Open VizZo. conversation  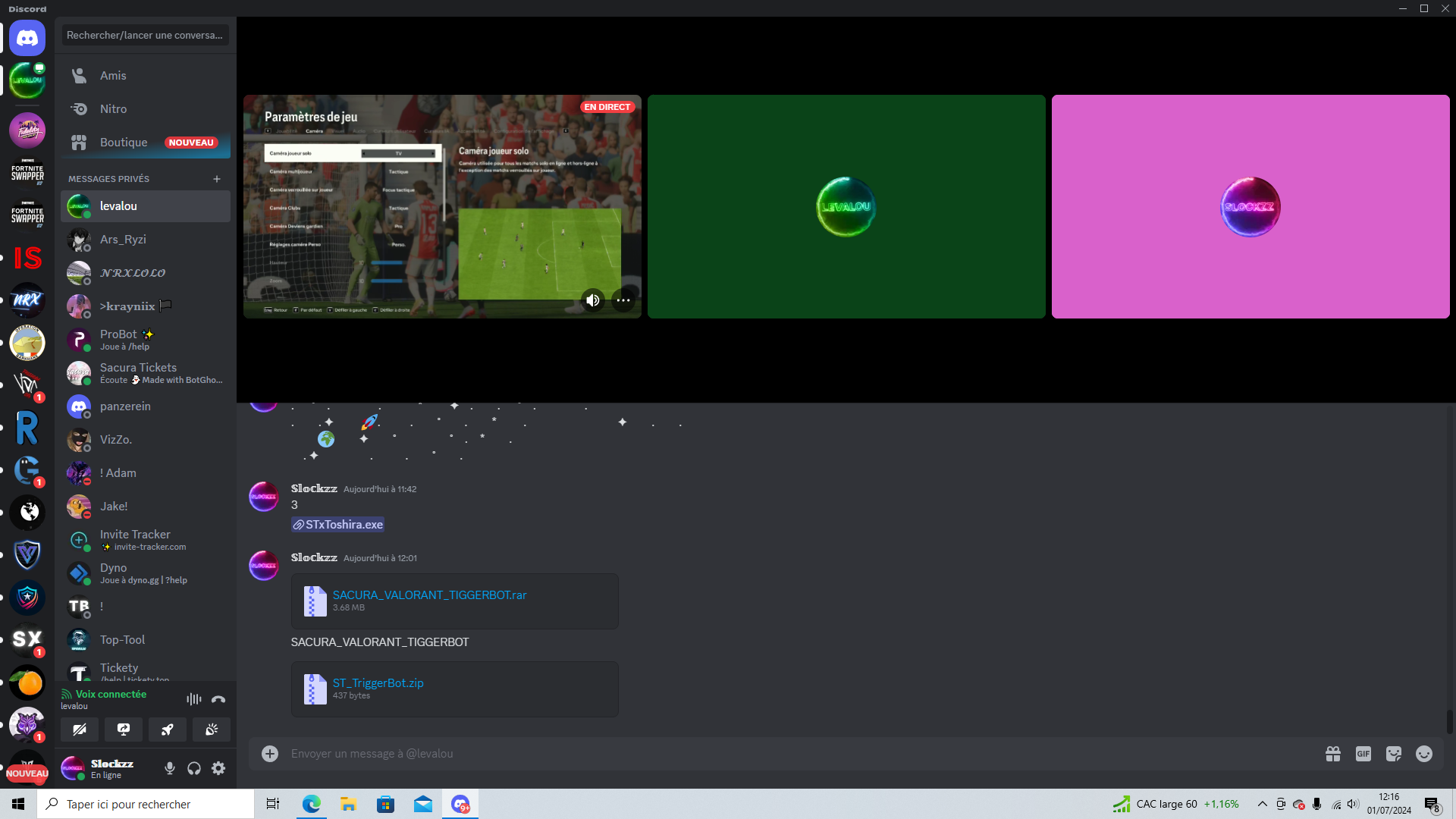[x=146, y=440]
